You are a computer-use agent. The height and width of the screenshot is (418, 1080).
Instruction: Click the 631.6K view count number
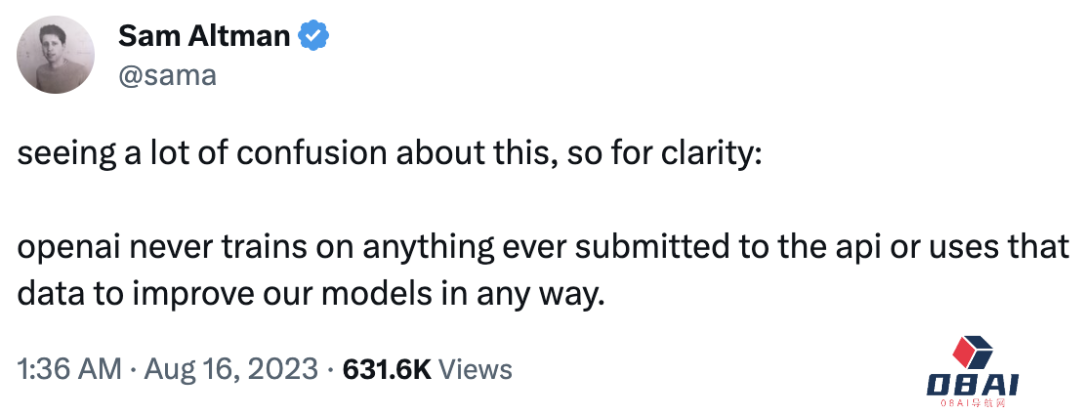[386, 369]
